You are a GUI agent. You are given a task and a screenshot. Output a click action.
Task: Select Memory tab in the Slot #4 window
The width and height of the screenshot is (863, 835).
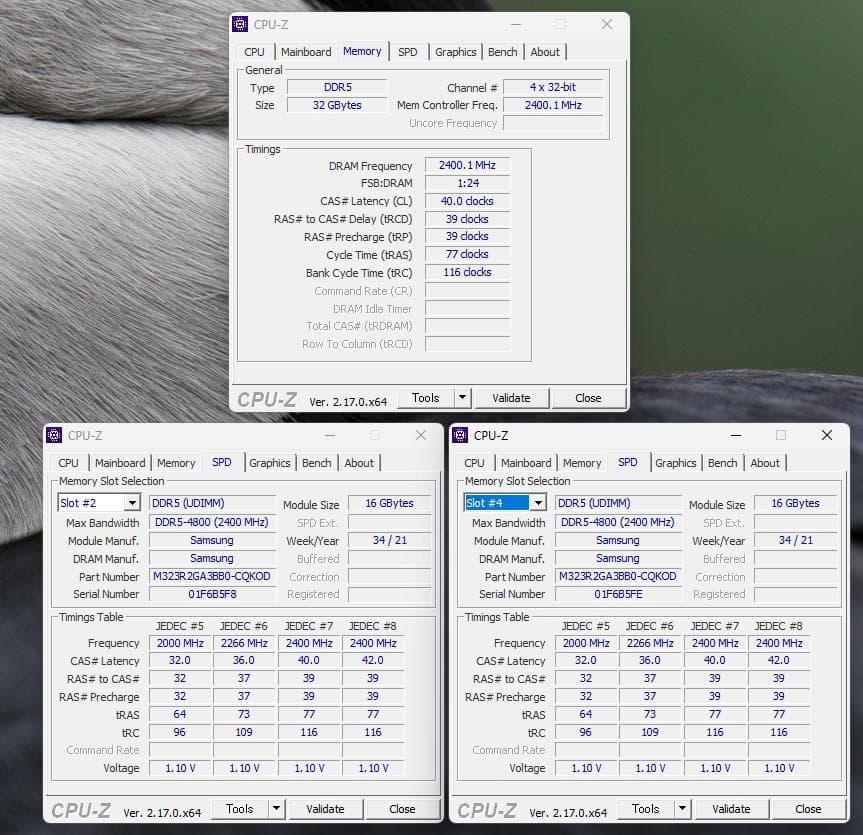[582, 463]
